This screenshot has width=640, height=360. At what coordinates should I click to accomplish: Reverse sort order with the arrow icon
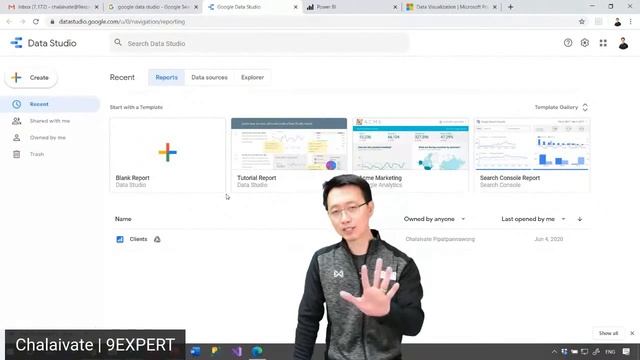pyautogui.click(x=580, y=219)
